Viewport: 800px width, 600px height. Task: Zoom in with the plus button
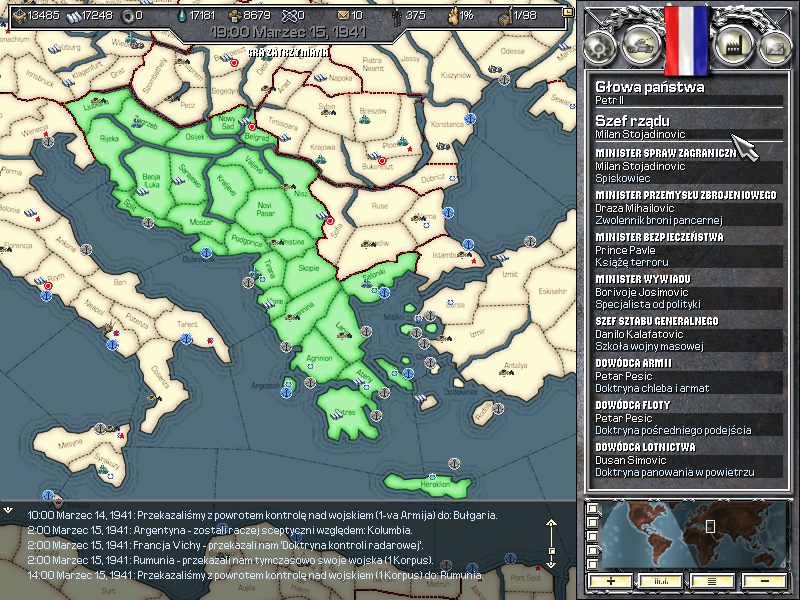610,581
